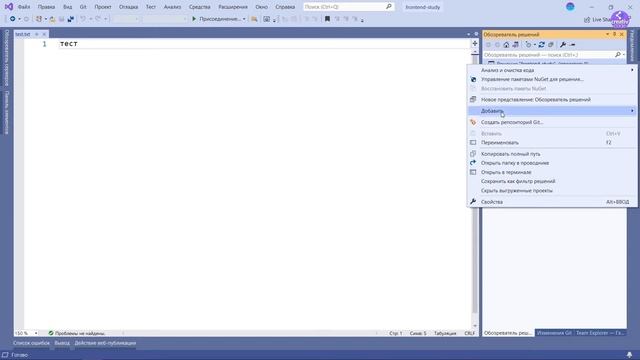Click the switch views icon in Solution Explorer toolbar
The image size is (640, 360).
pyautogui.click(x=516, y=44)
